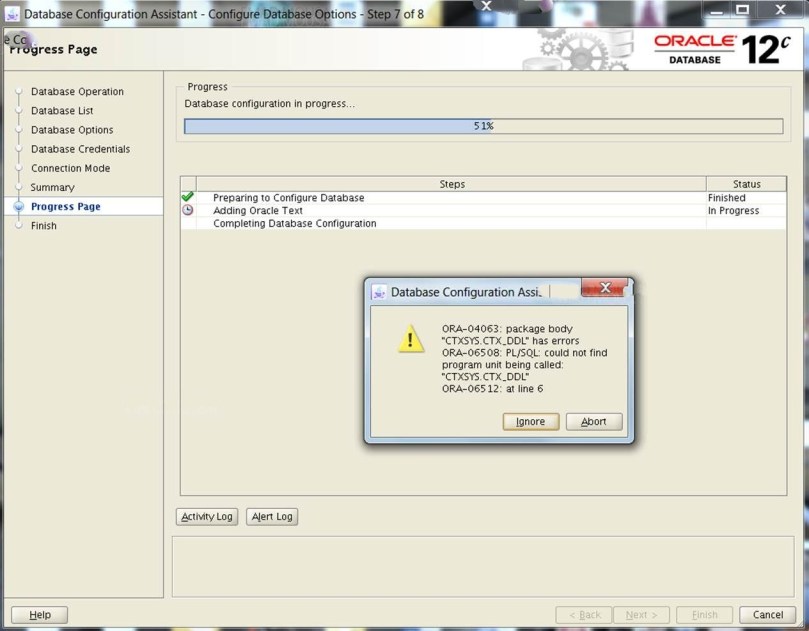Viewport: 809px width, 631px height.
Task: Click the Steps column header
Action: point(452,184)
